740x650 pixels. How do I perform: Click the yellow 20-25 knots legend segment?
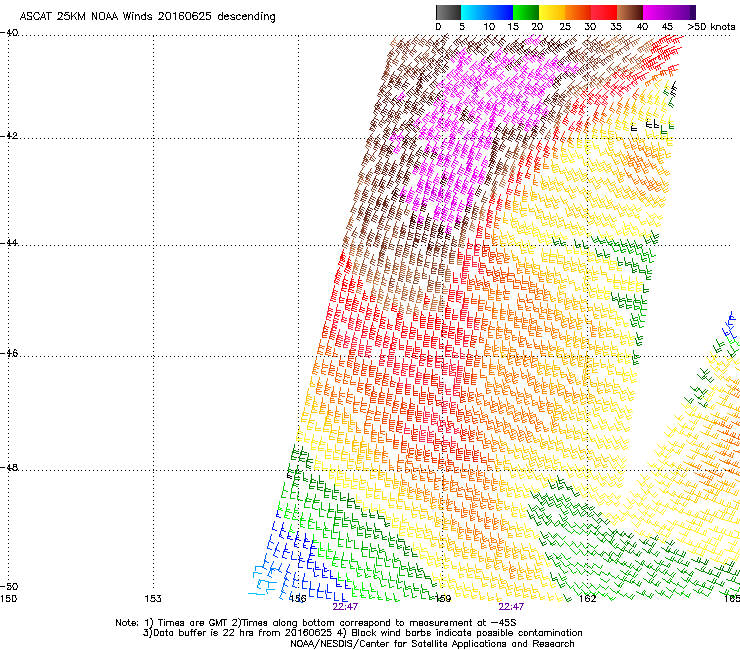click(x=552, y=12)
